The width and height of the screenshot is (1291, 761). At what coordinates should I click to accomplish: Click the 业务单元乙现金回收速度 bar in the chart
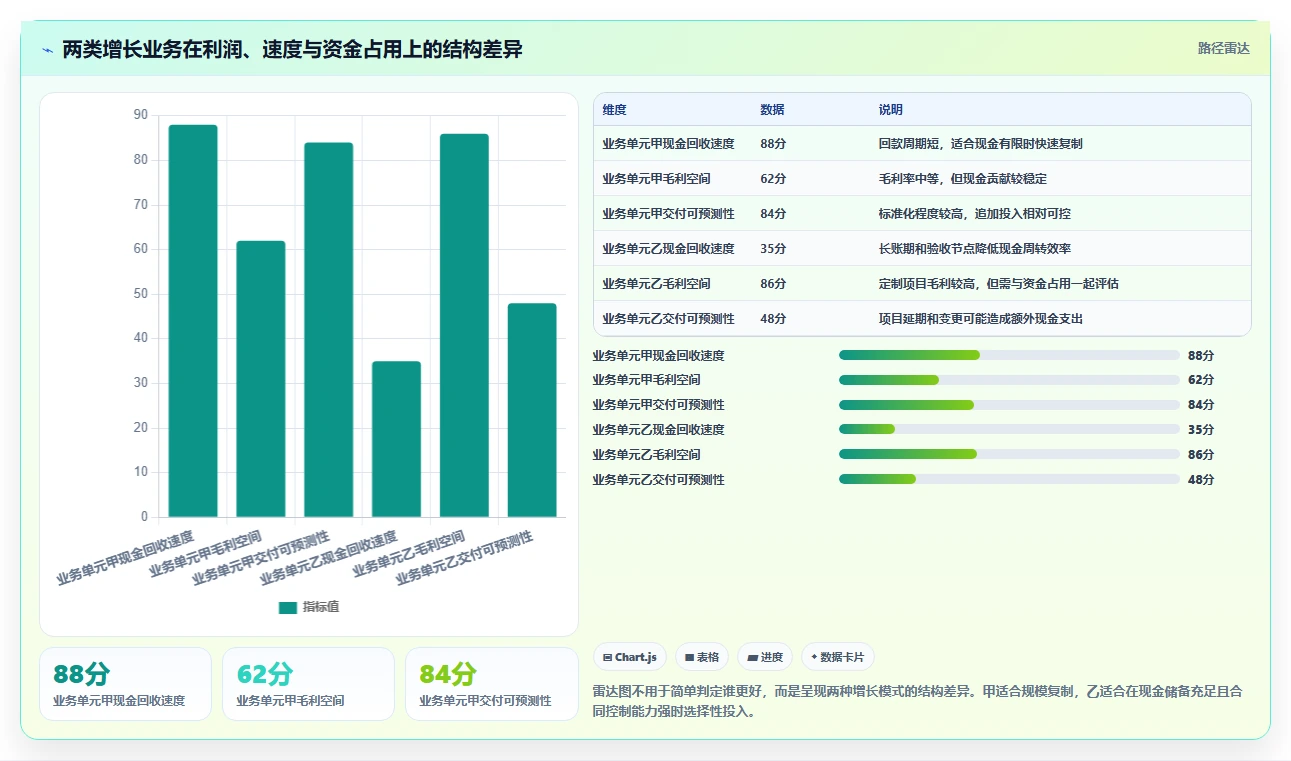[396, 439]
